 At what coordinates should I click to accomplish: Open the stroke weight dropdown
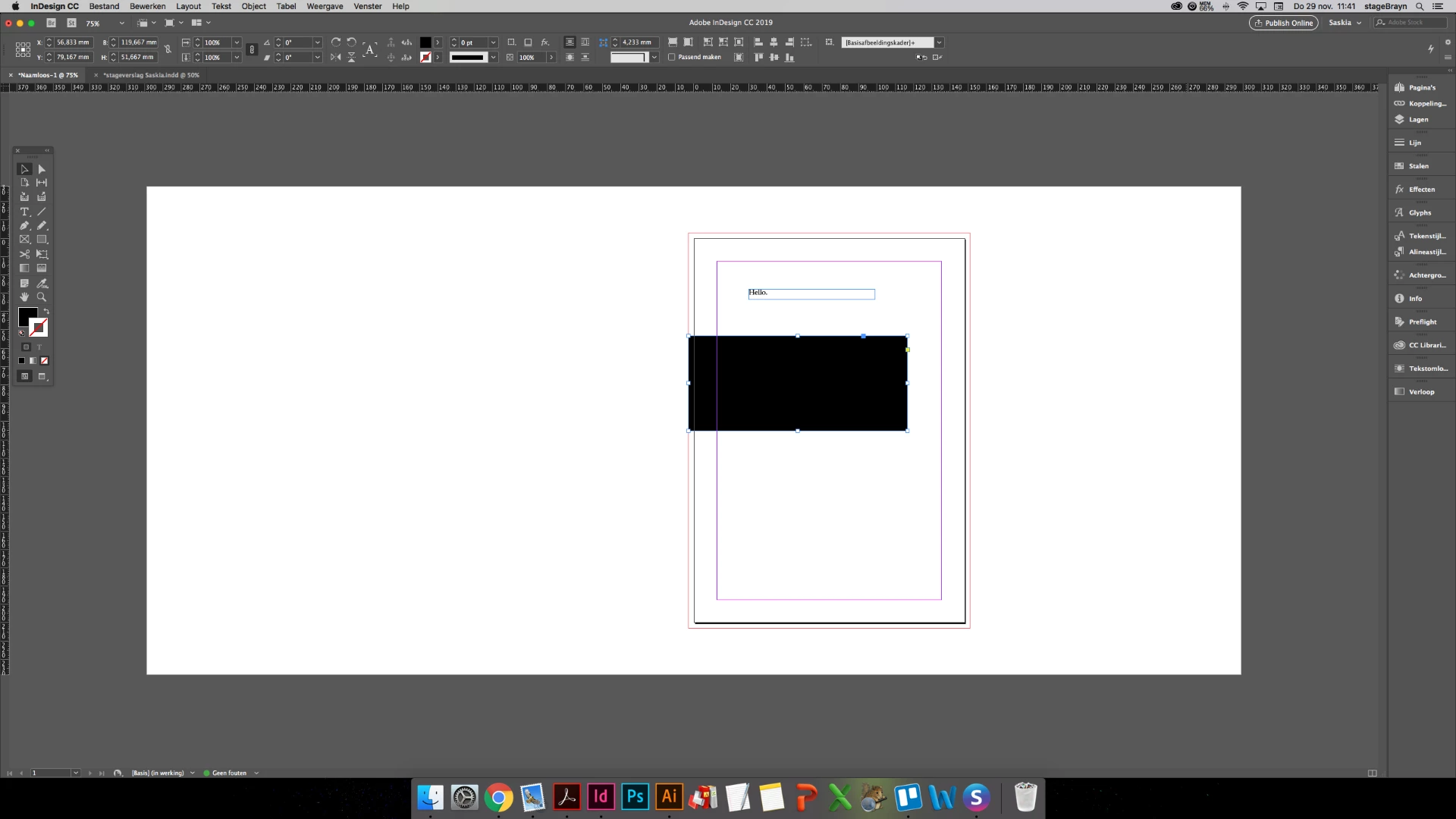pyautogui.click(x=493, y=42)
